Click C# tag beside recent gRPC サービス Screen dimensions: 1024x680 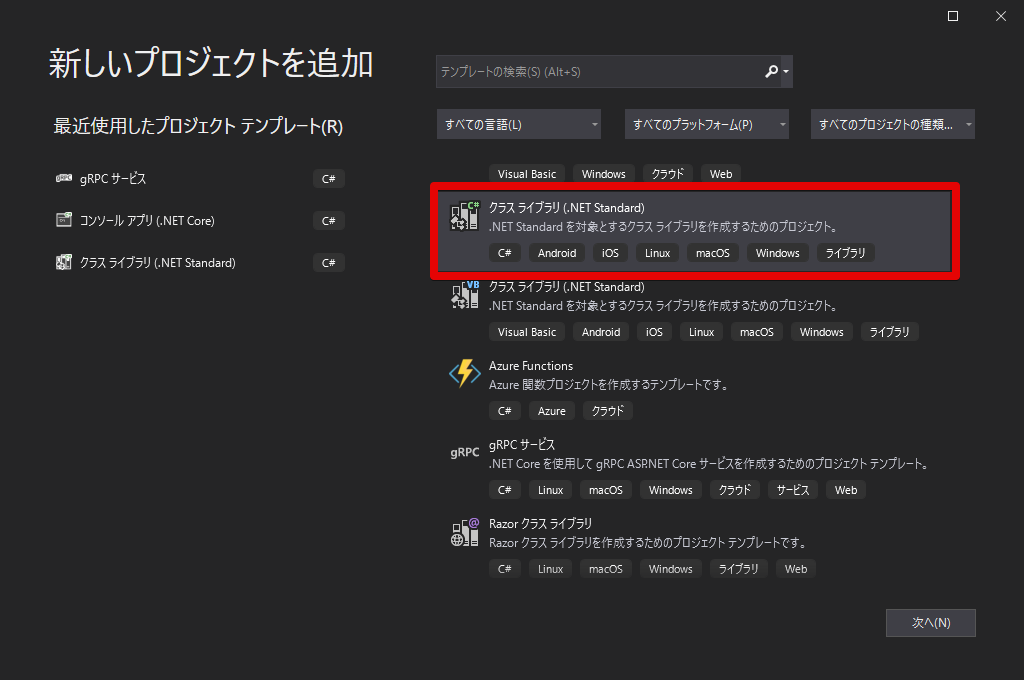click(x=328, y=179)
